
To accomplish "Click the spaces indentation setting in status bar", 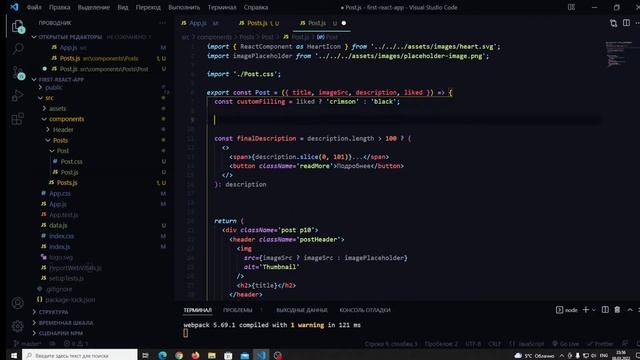I will pyautogui.click(x=441, y=344).
